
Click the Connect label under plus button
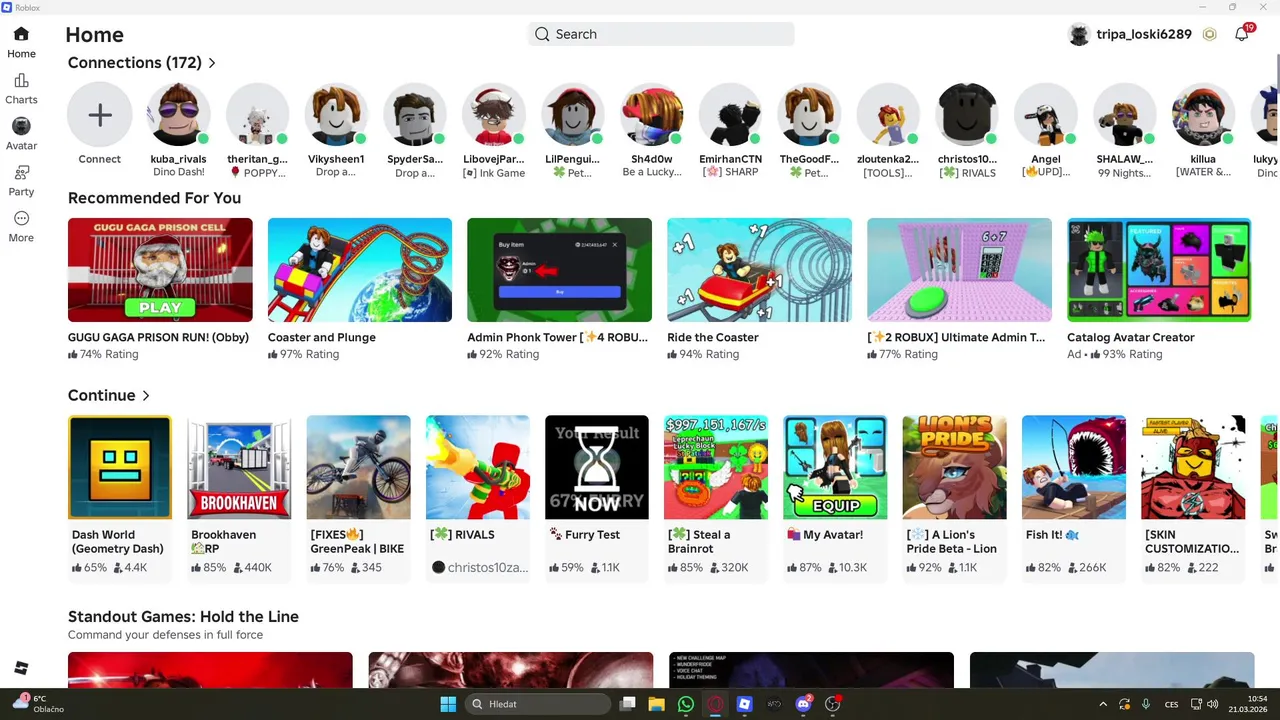tap(100, 159)
